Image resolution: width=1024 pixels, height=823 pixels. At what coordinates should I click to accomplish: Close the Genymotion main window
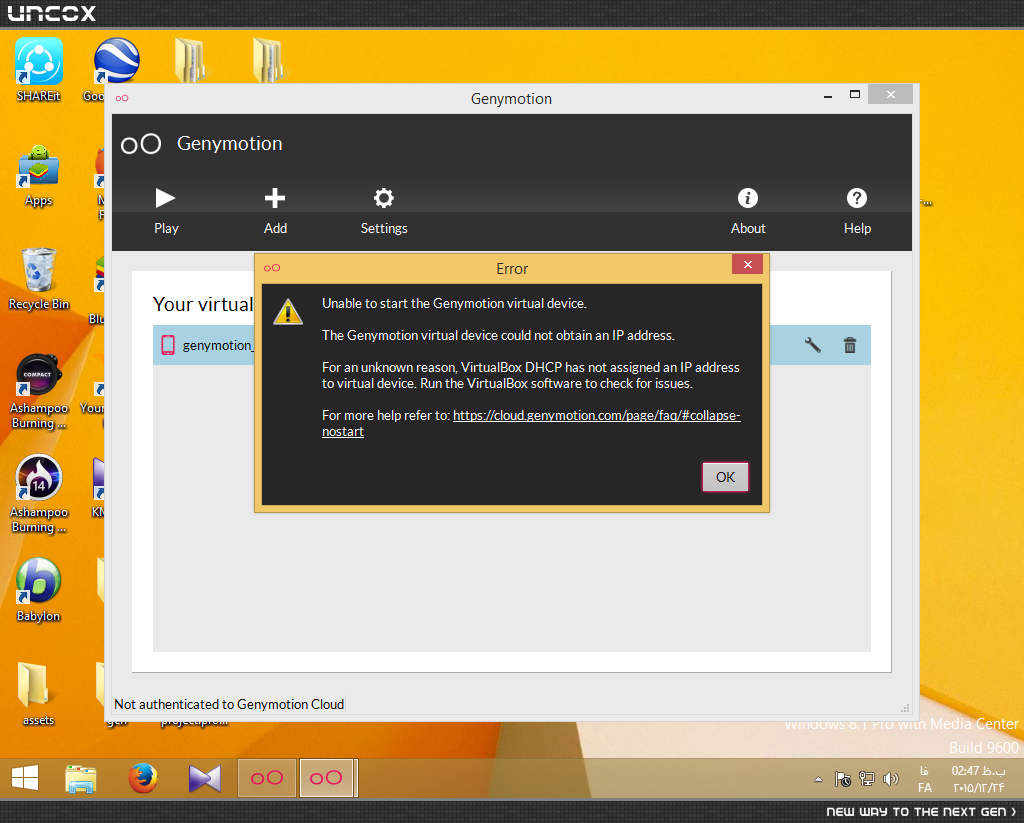890,95
